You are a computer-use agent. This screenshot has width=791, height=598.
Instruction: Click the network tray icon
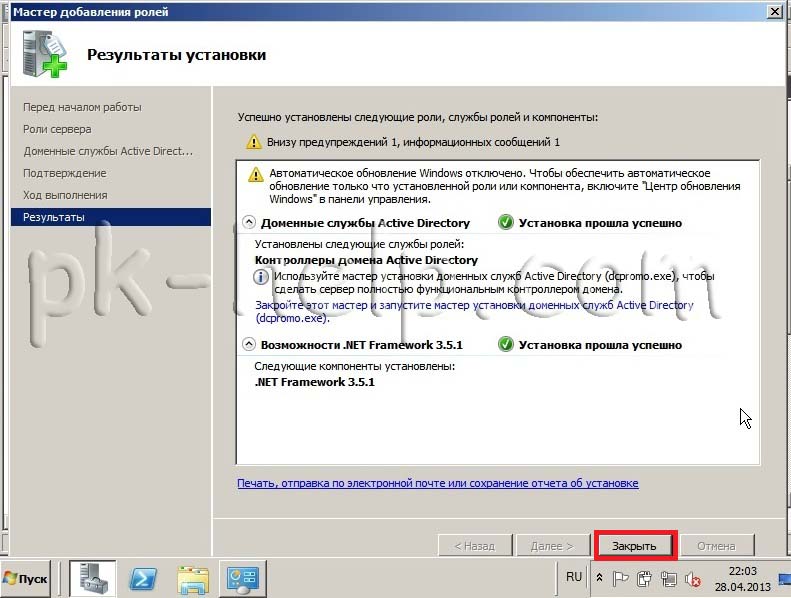tap(669, 579)
